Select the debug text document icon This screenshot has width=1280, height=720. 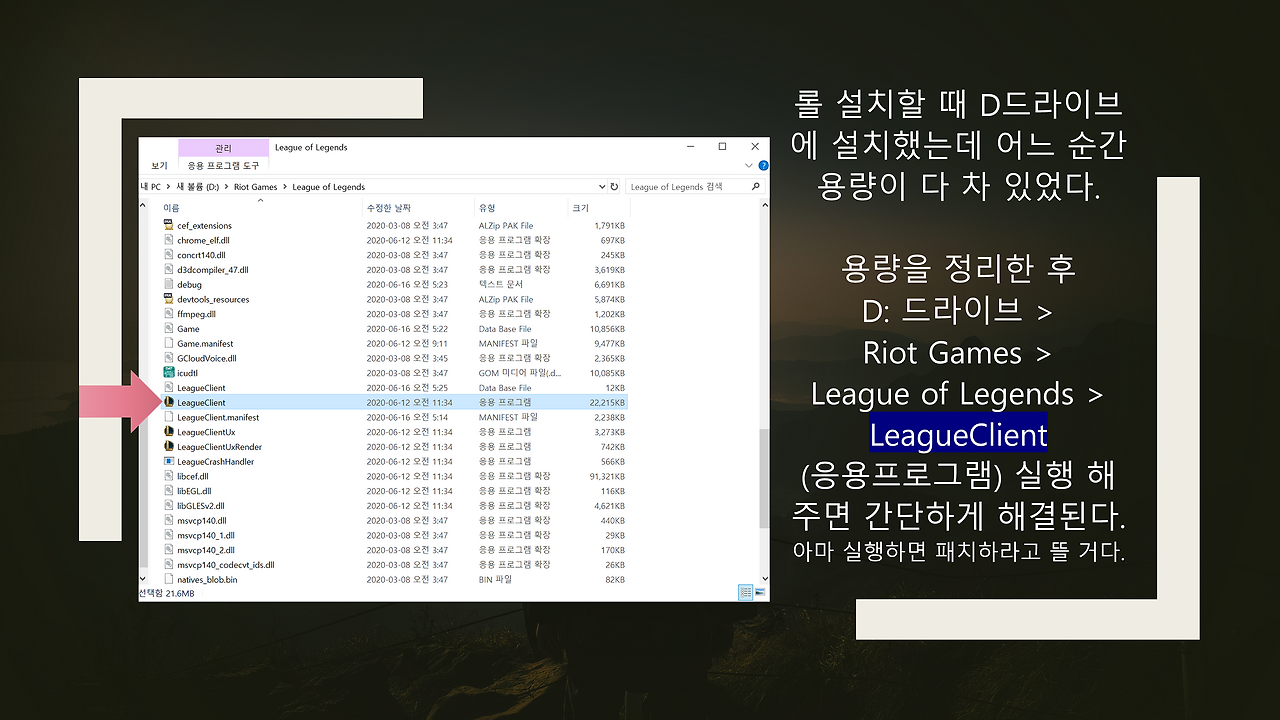[x=169, y=284]
